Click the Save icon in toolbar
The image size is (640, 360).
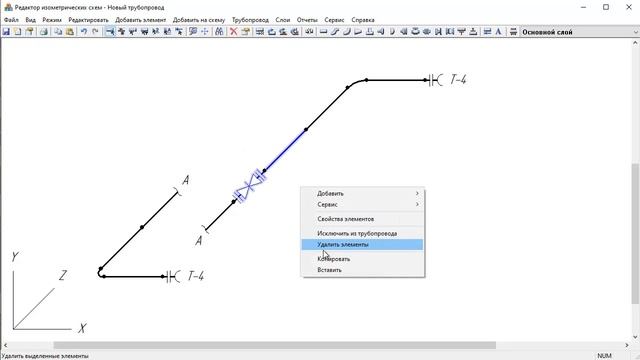coord(6,31)
